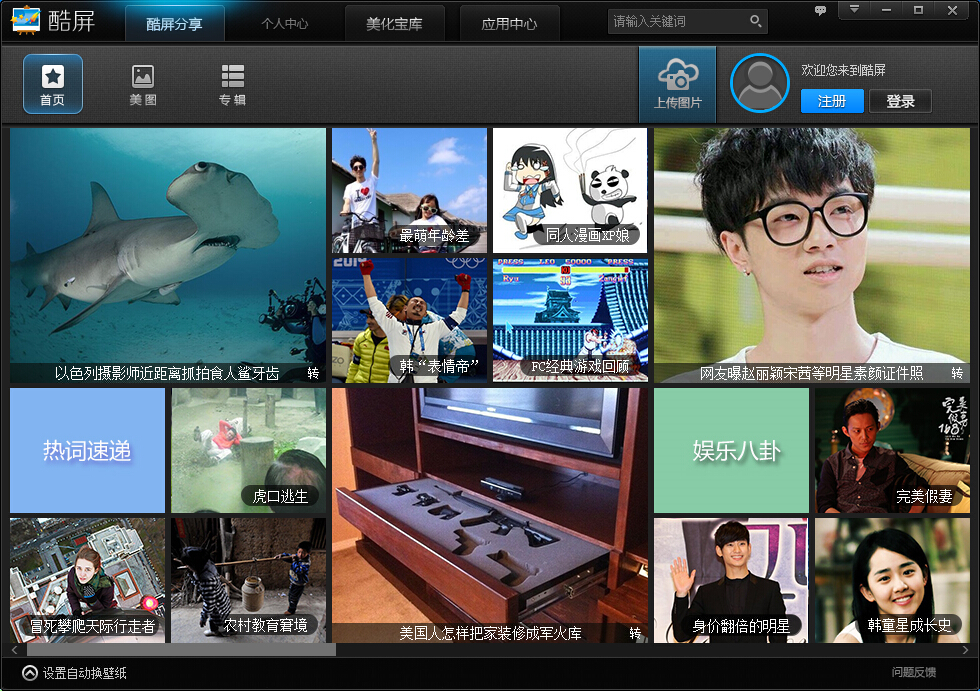The width and height of the screenshot is (980, 691).
Task: Open the feedback speech-bubble icon in titlebar
Action: pyautogui.click(x=820, y=10)
